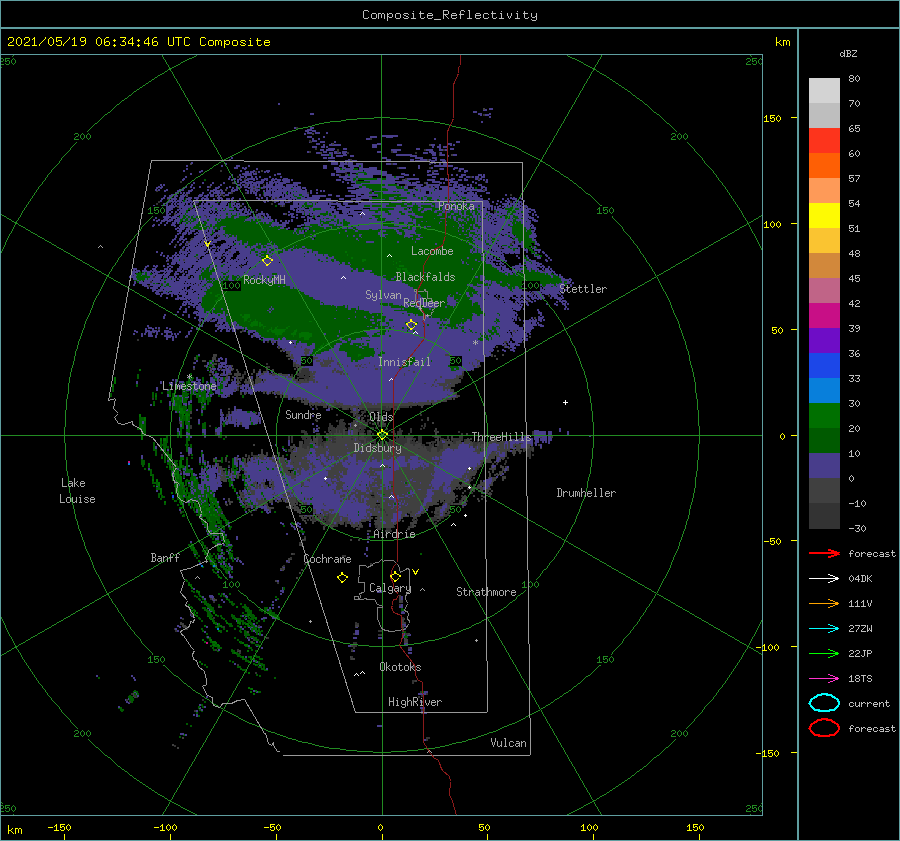Click the HighRiver town label
900x841 pixels.
tap(414, 702)
